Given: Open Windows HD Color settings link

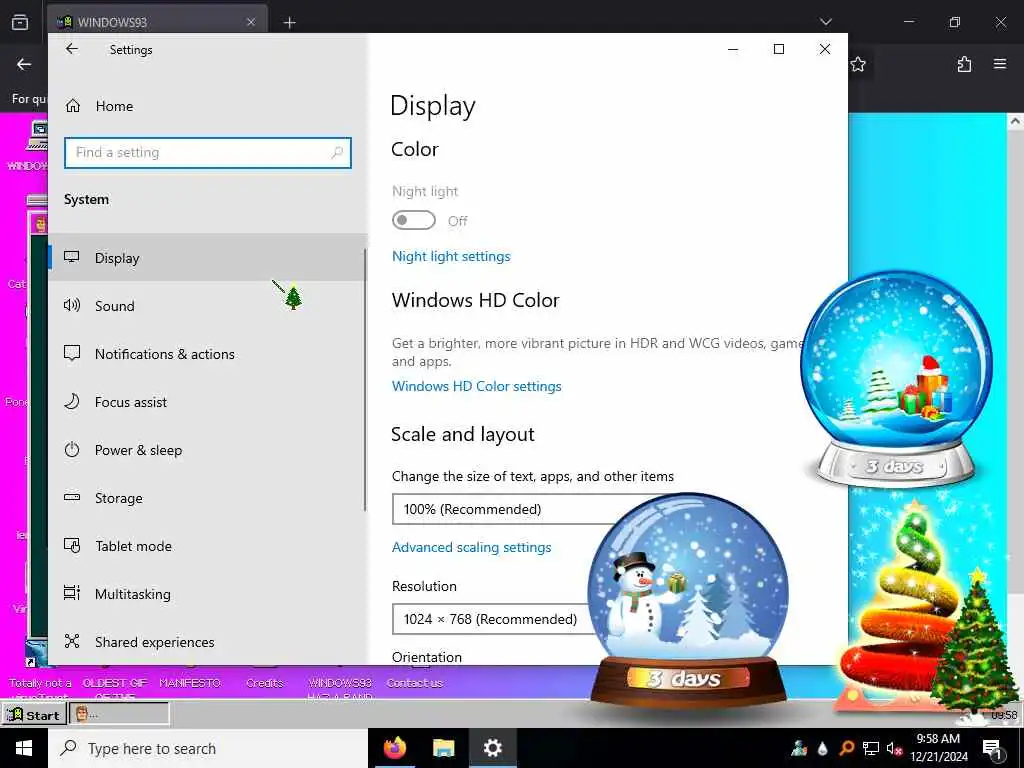Looking at the screenshot, I should click(x=477, y=386).
